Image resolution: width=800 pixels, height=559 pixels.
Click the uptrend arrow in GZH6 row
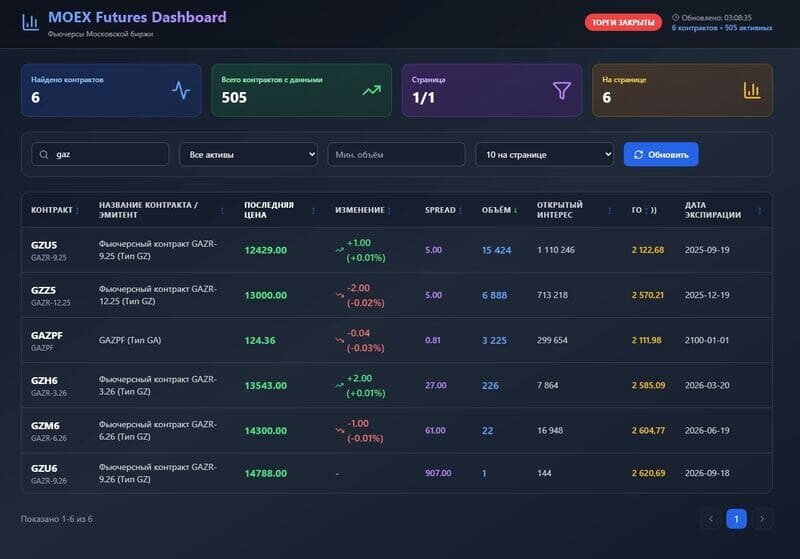339,385
